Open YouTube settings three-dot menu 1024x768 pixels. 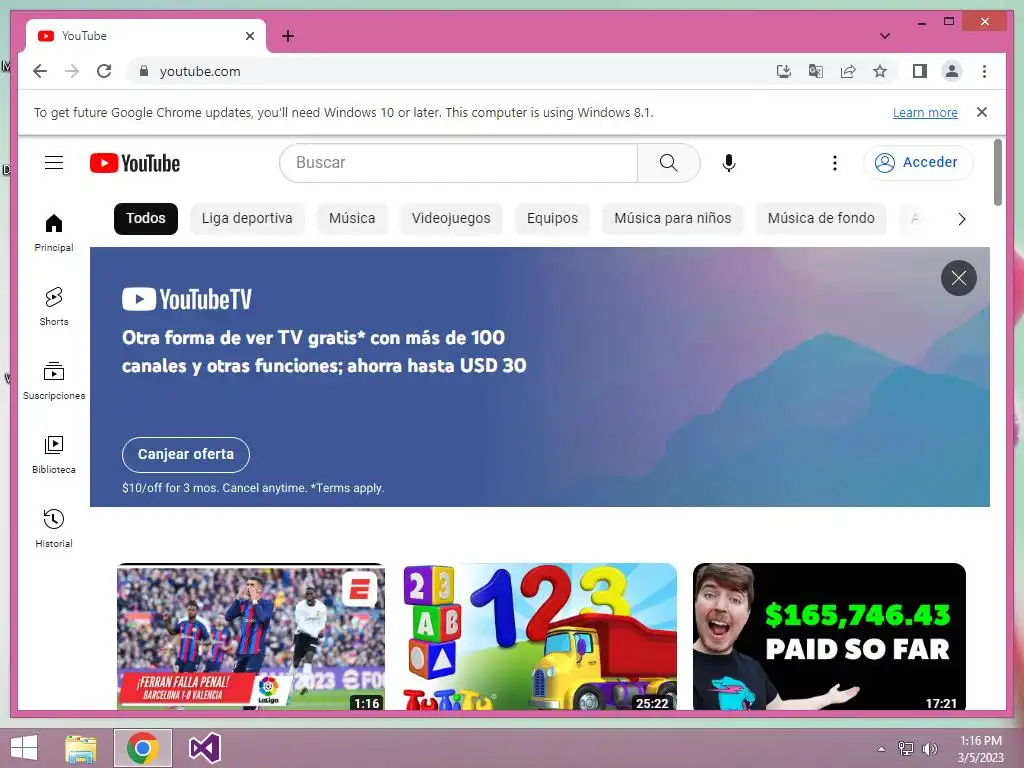point(835,163)
